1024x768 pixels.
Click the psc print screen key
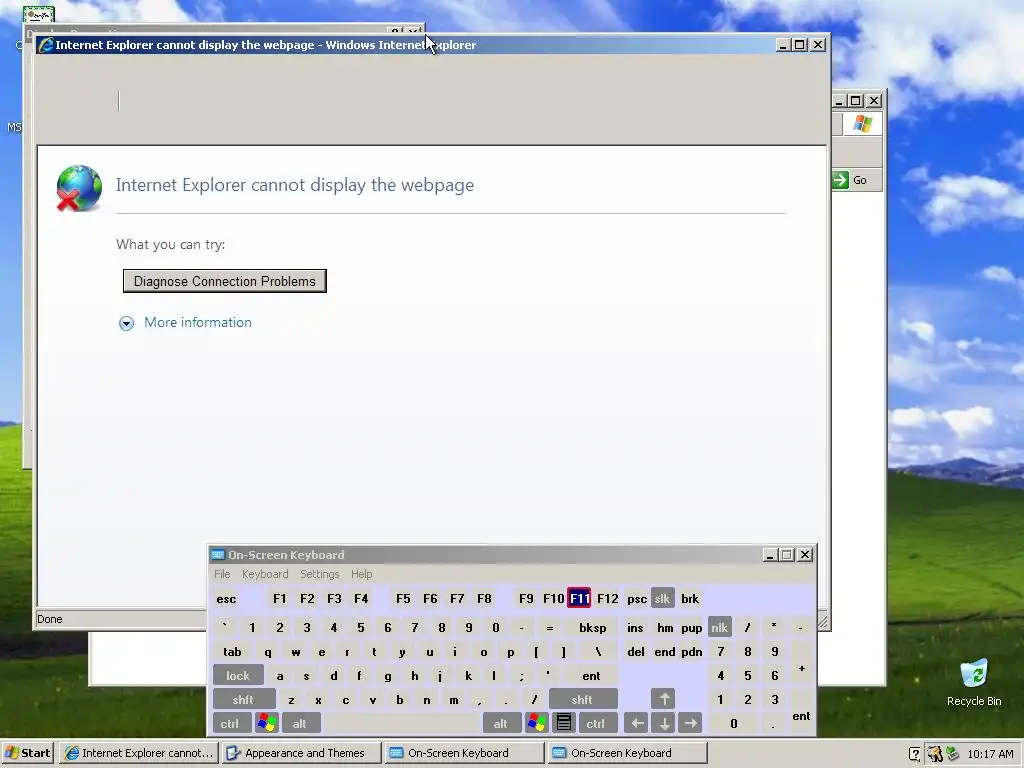[637, 599]
